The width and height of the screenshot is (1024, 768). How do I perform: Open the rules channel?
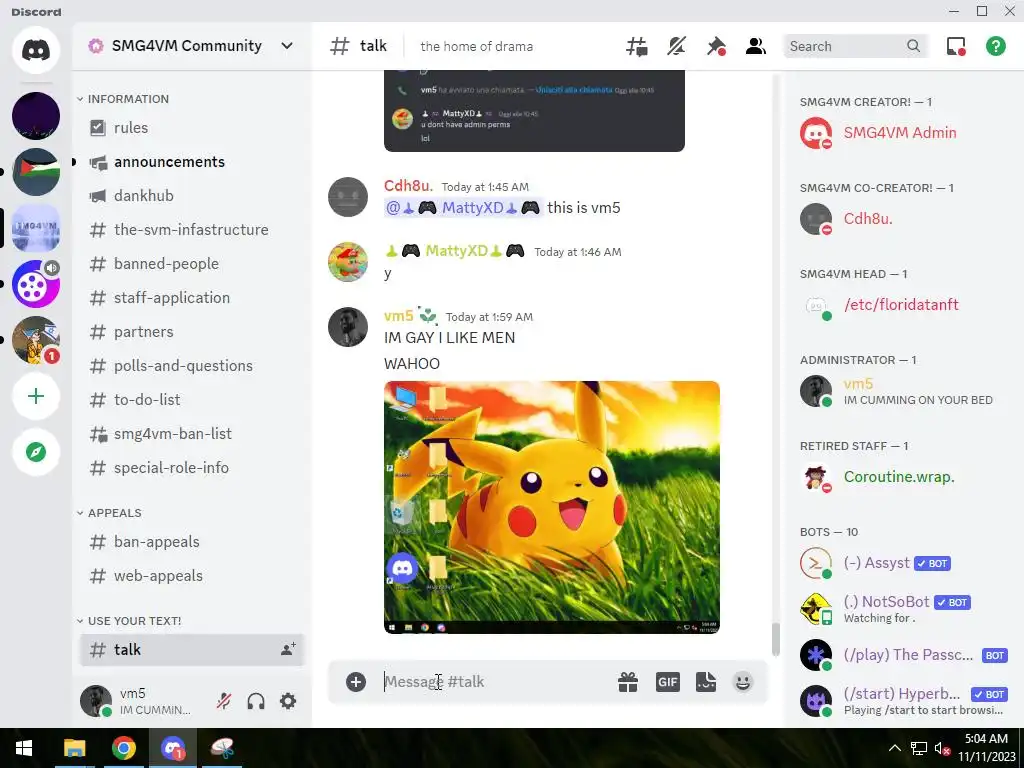pyautogui.click(x=191, y=128)
